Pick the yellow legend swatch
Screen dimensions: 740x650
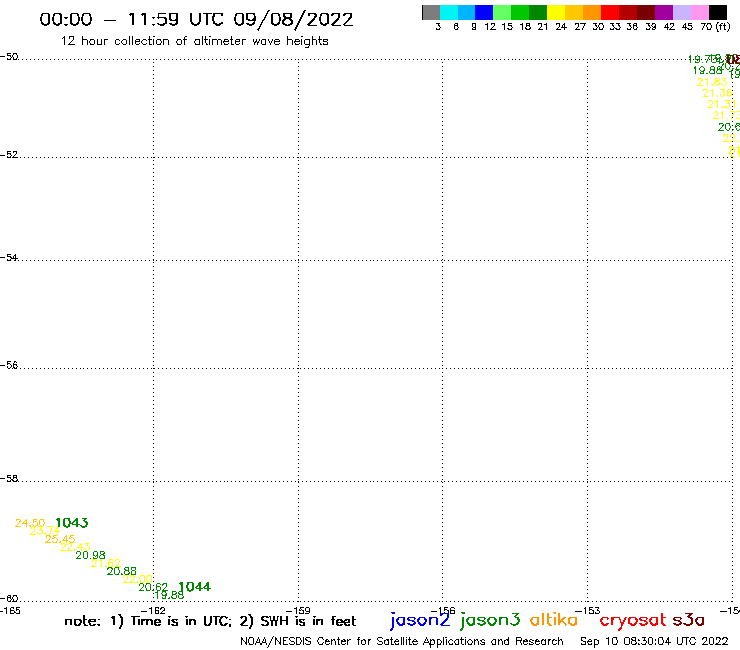[x=556, y=13]
